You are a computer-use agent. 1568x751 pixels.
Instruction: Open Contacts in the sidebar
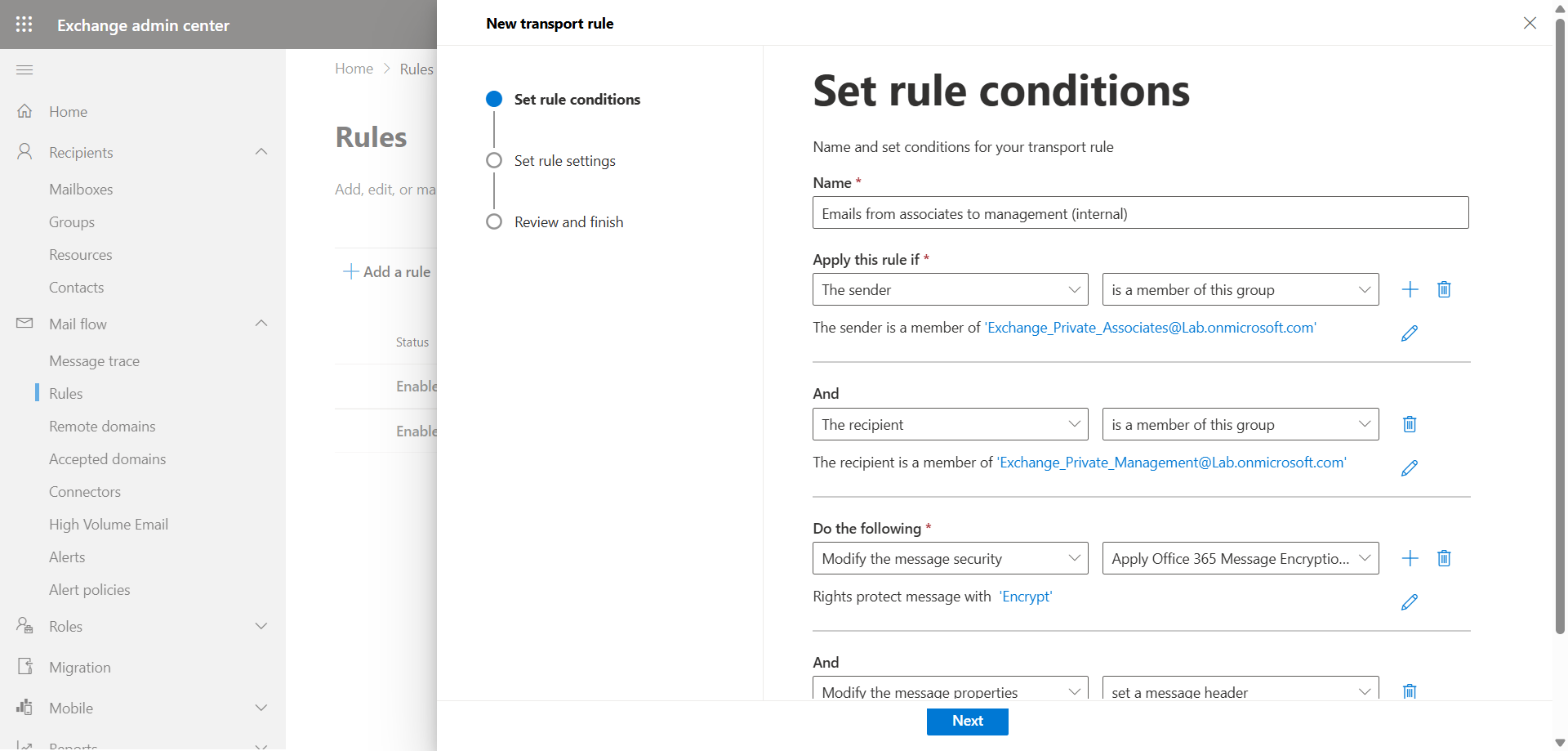coord(76,287)
